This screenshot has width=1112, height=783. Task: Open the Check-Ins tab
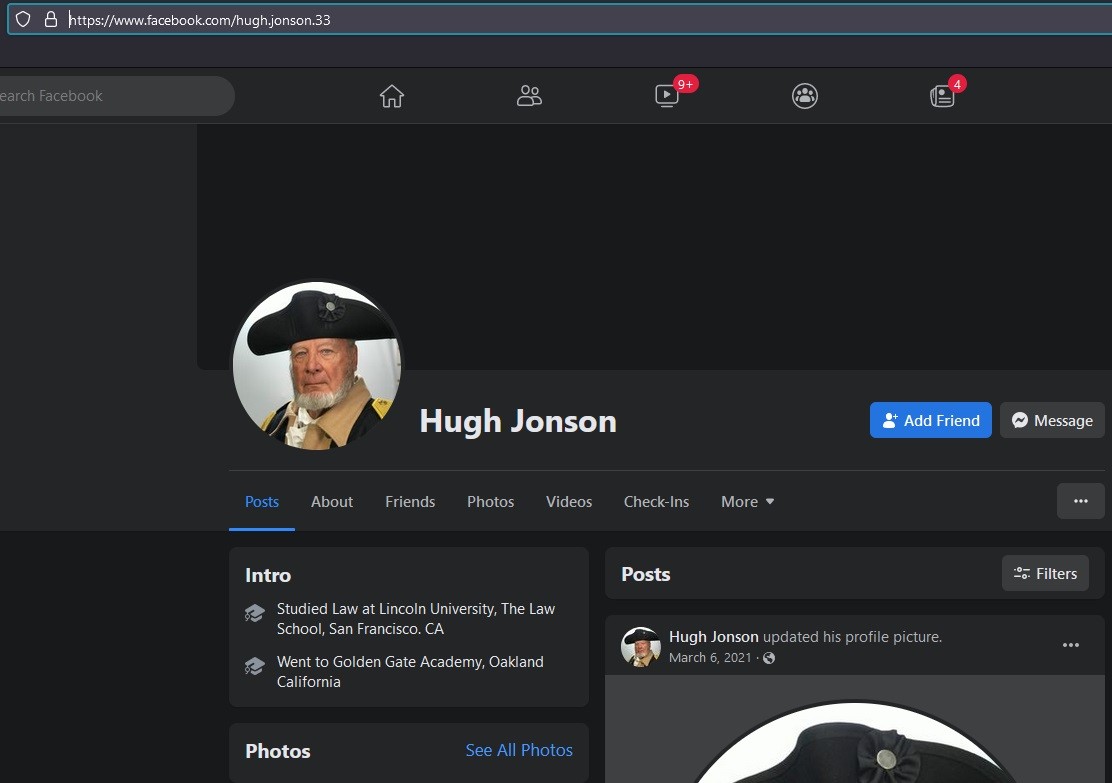(656, 502)
